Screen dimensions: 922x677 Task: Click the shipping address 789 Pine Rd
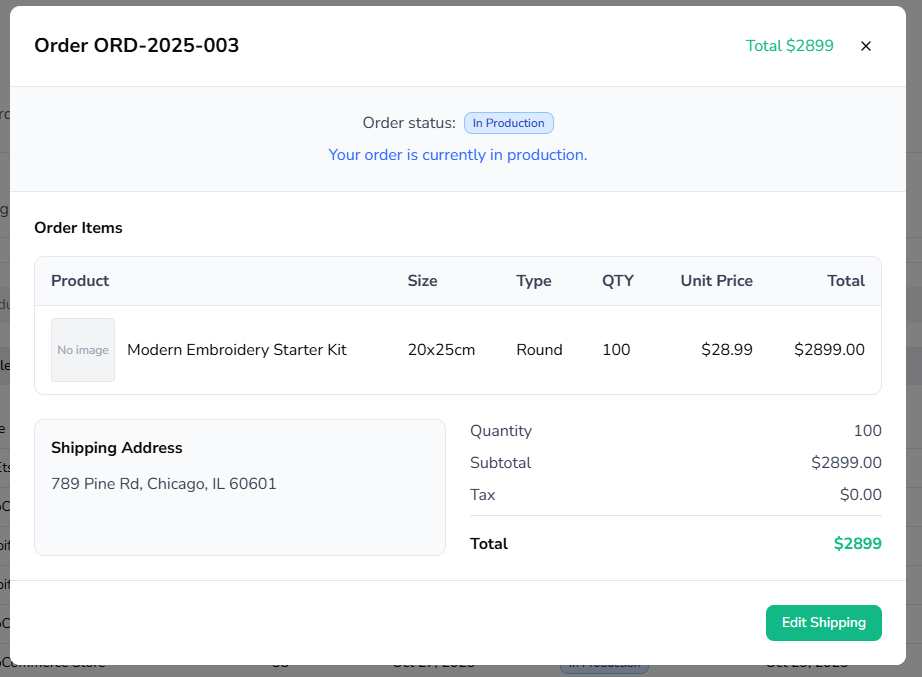[164, 484]
